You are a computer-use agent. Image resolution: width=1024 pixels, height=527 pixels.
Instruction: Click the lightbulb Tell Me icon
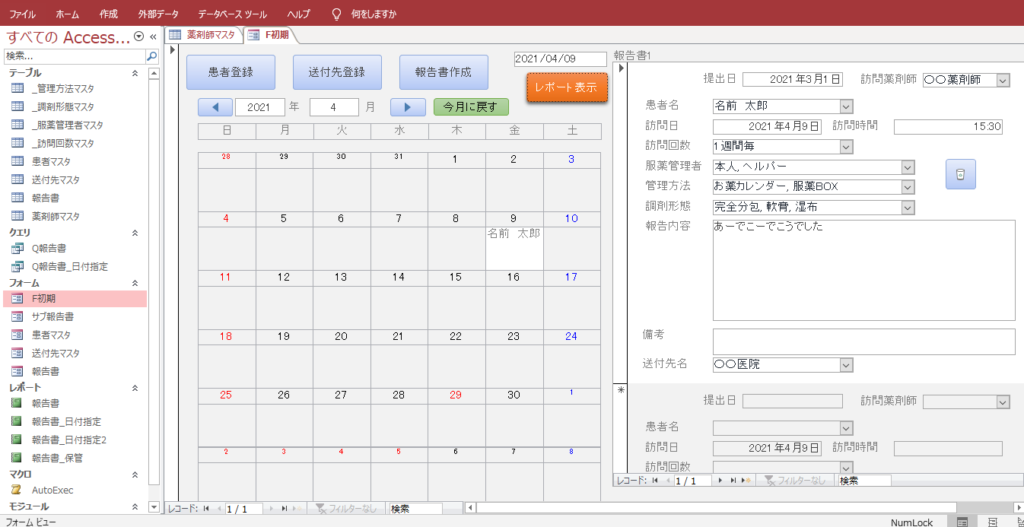pos(336,15)
